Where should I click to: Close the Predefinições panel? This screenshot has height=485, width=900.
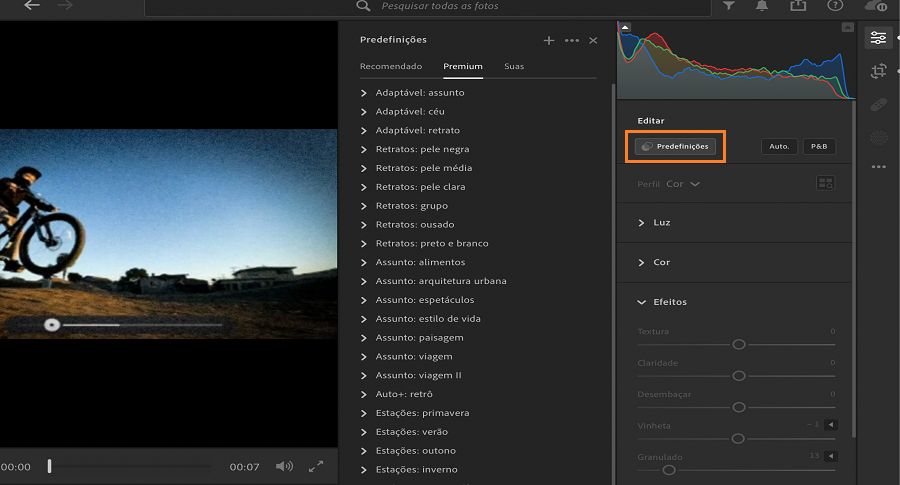coord(593,41)
